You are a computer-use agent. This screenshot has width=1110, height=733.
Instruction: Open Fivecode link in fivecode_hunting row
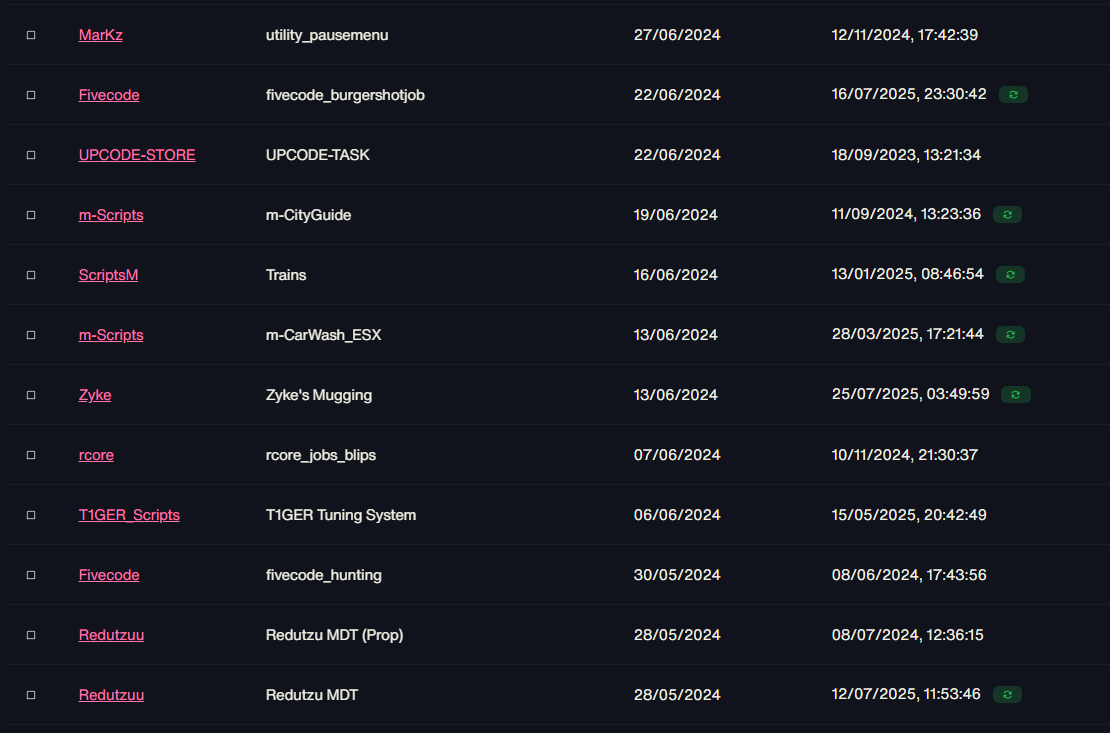click(109, 575)
